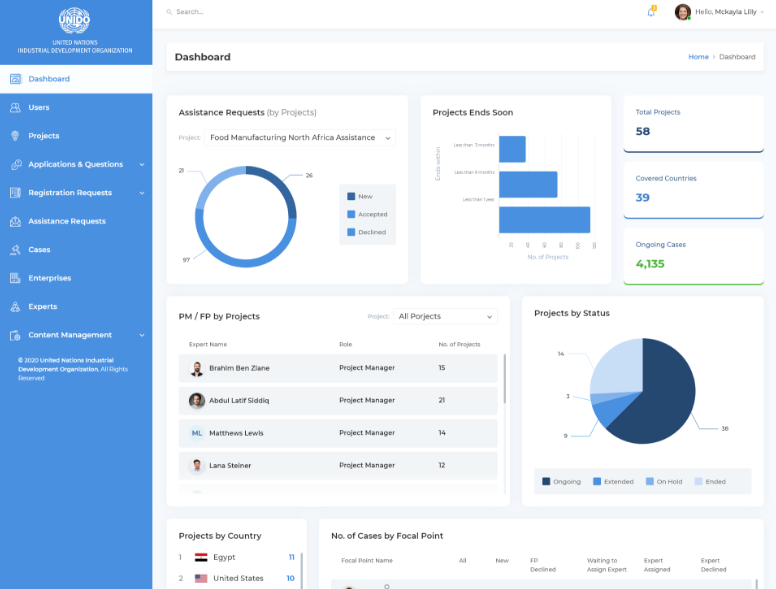Screen dimensions: 776x589
Task: Toggle the Declined legend item
Action: click(366, 232)
